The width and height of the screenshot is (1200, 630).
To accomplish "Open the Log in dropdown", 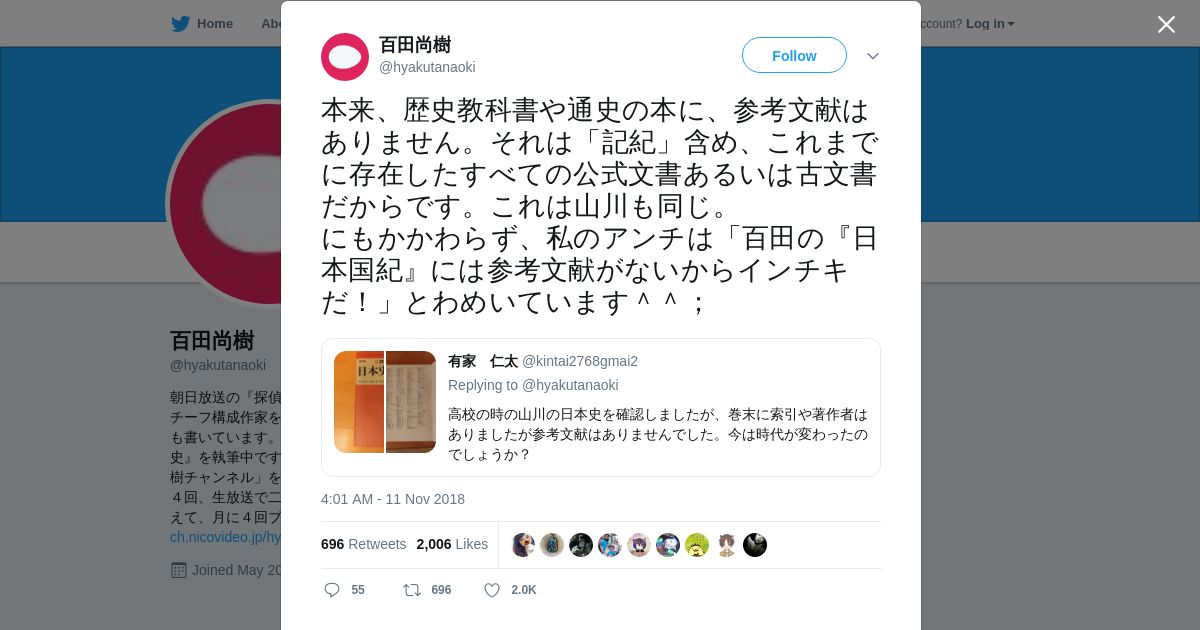I will tap(990, 23).
